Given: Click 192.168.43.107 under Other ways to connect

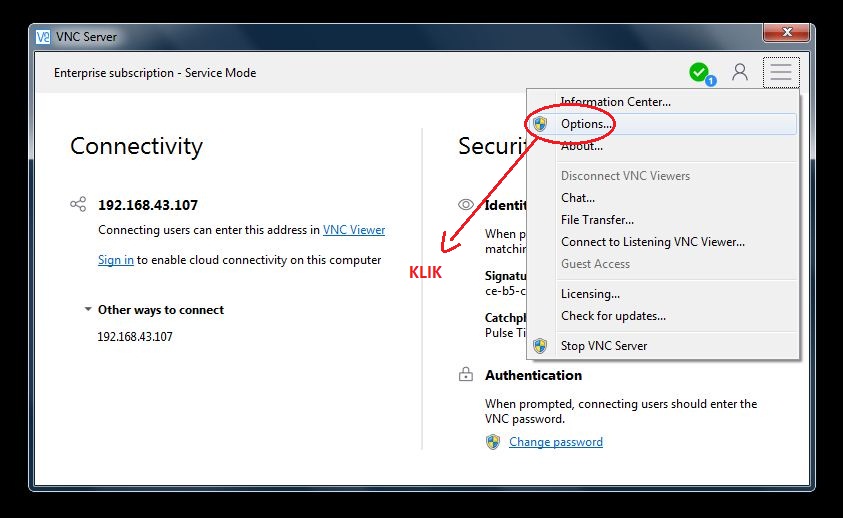Looking at the screenshot, I should pos(135,337).
